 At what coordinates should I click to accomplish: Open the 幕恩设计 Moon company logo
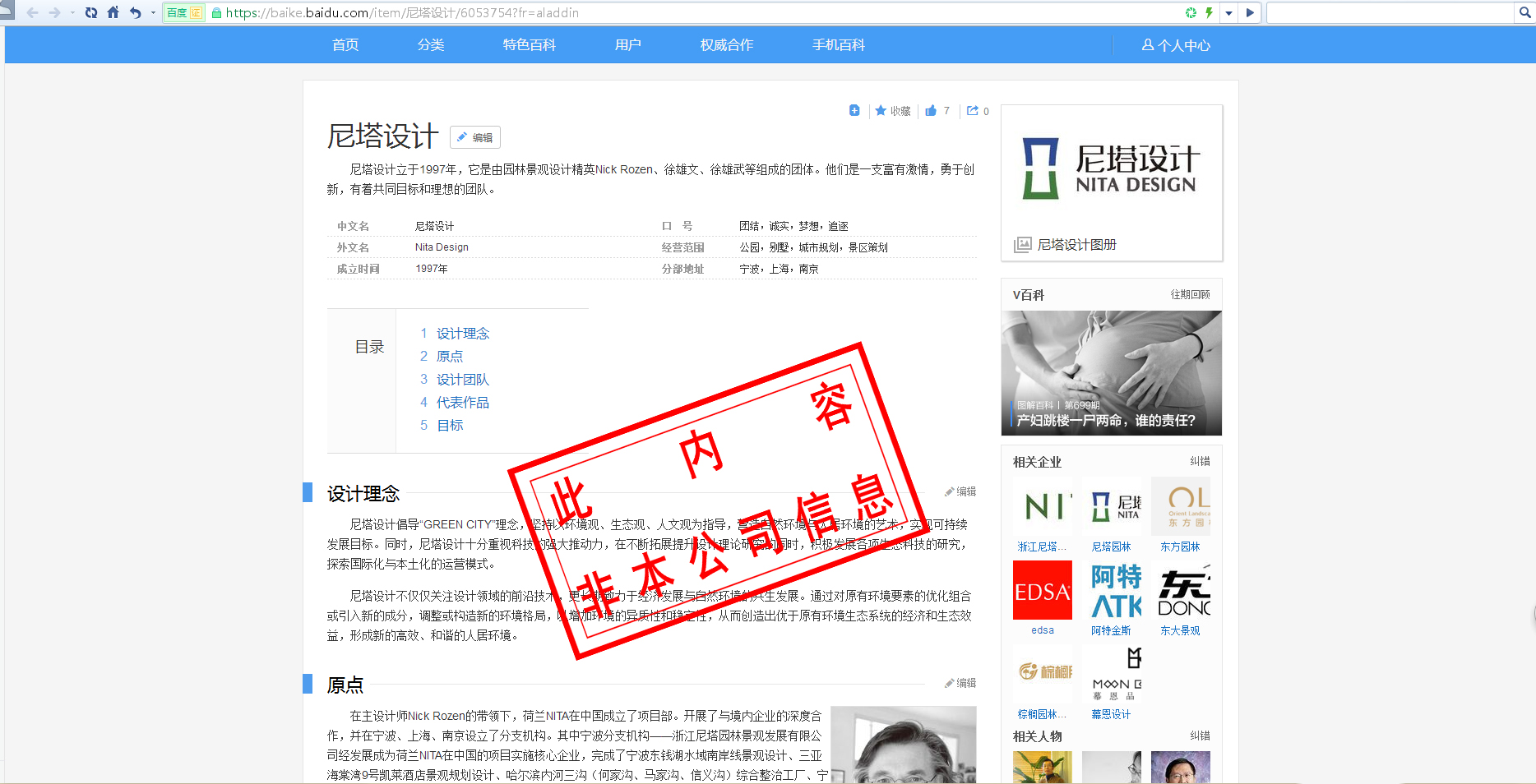pyautogui.click(x=1111, y=674)
